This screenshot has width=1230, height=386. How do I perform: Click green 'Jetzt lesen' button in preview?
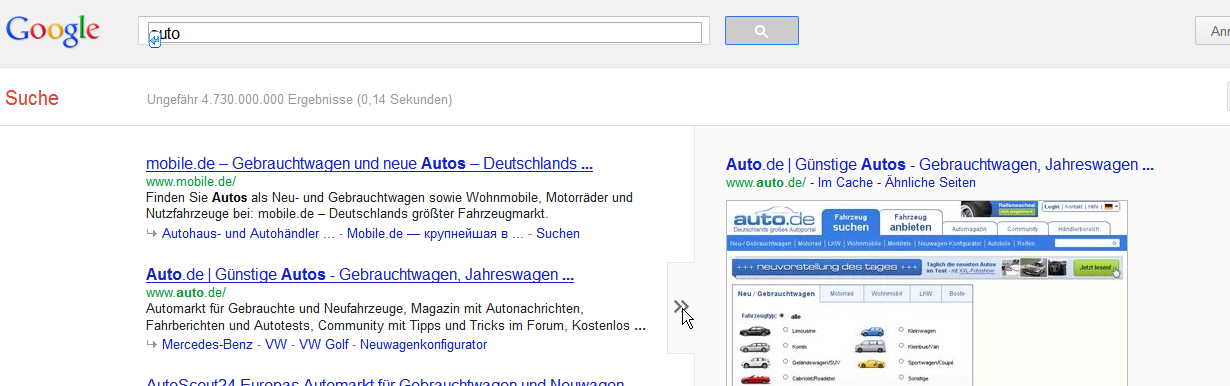tap(1097, 268)
